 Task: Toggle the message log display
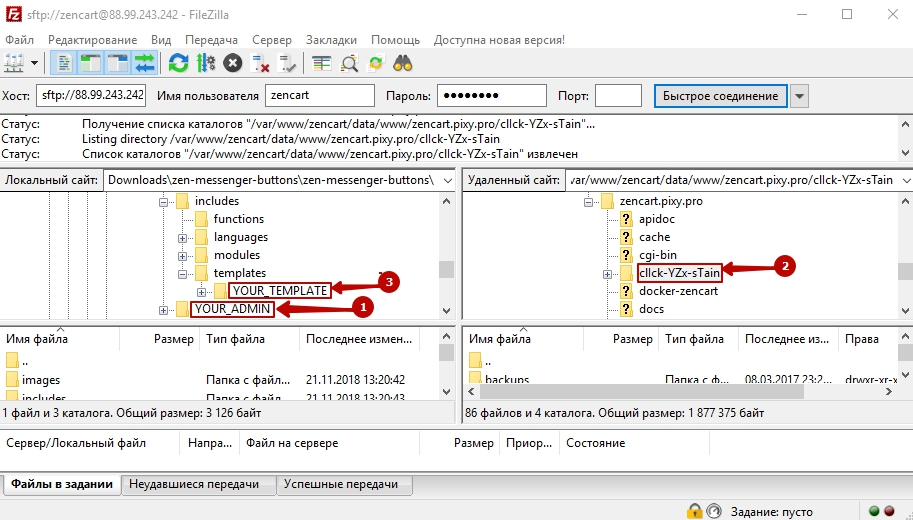point(63,63)
